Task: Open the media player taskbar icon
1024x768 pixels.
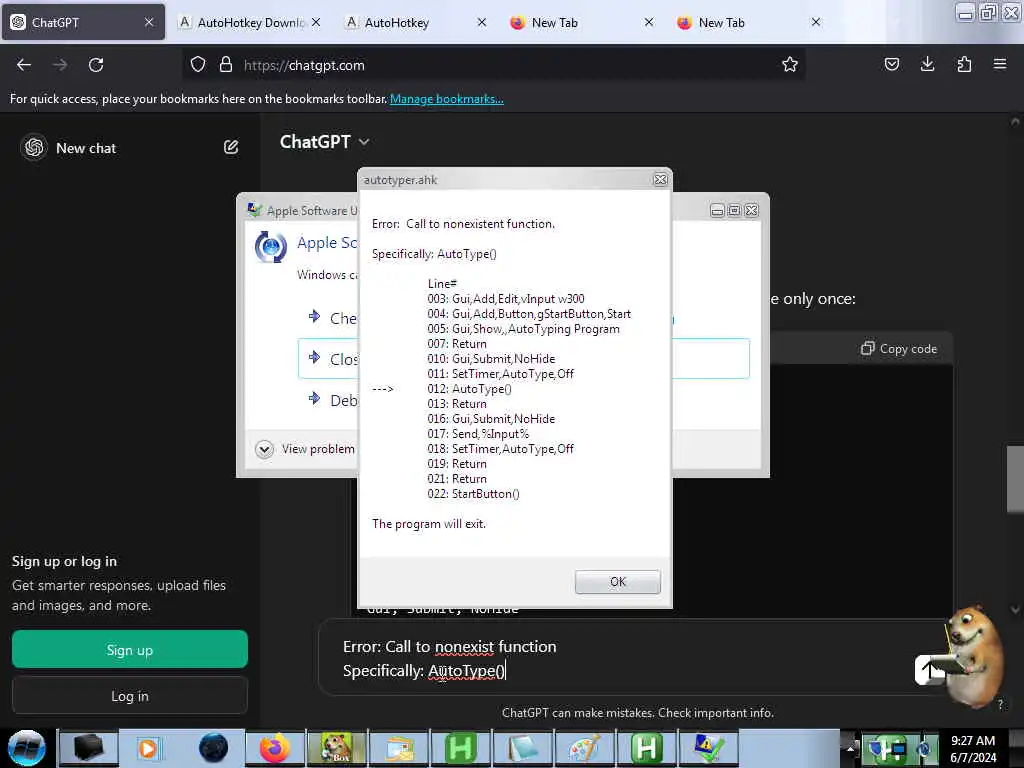Action: click(x=148, y=748)
